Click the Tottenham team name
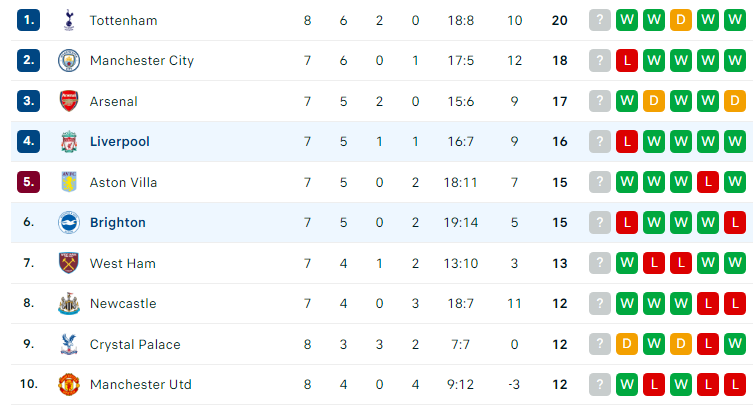 (x=123, y=21)
